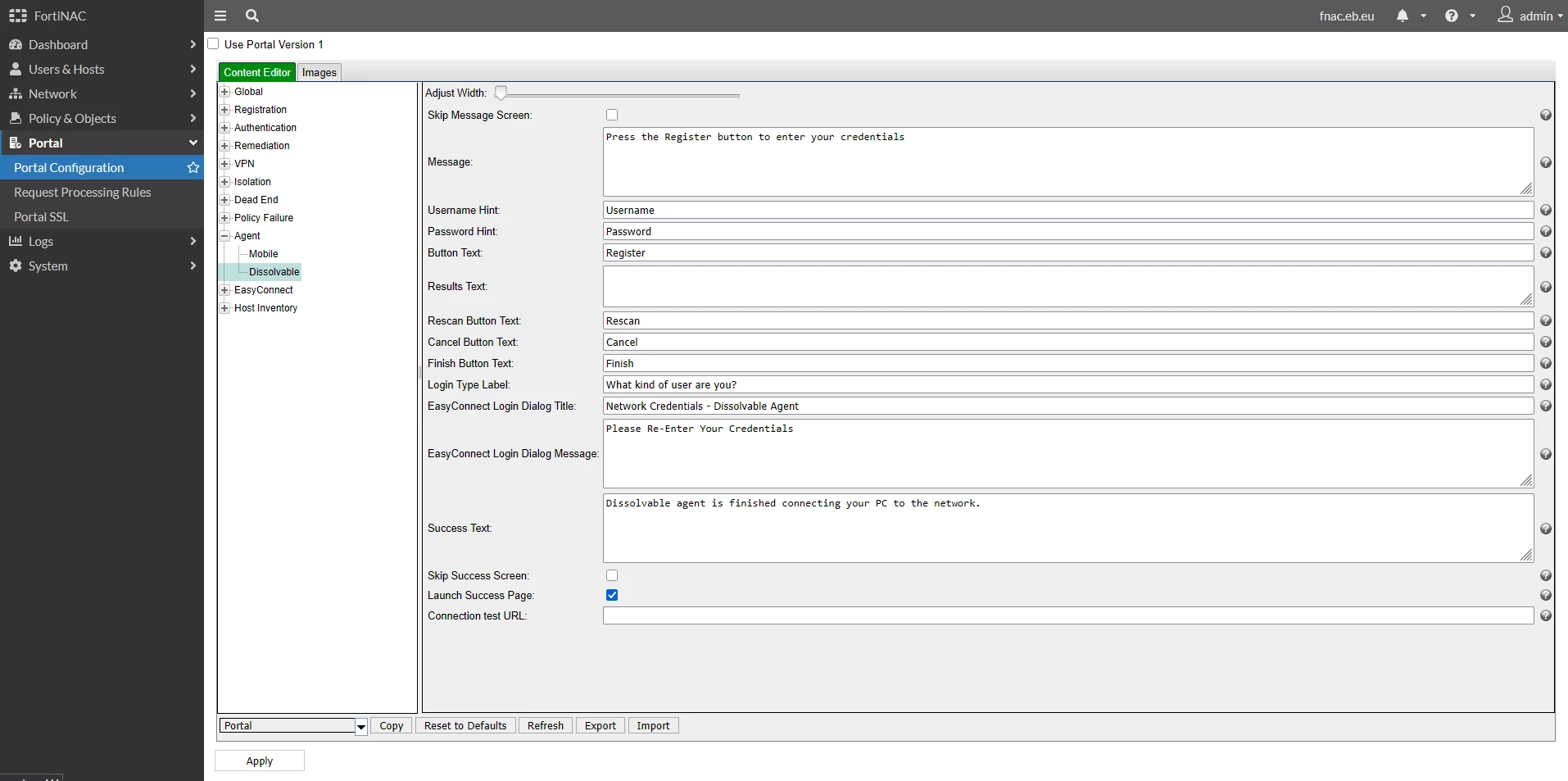The image size is (1568, 781).
Task: Click the Isolation tree label
Action: tap(252, 182)
